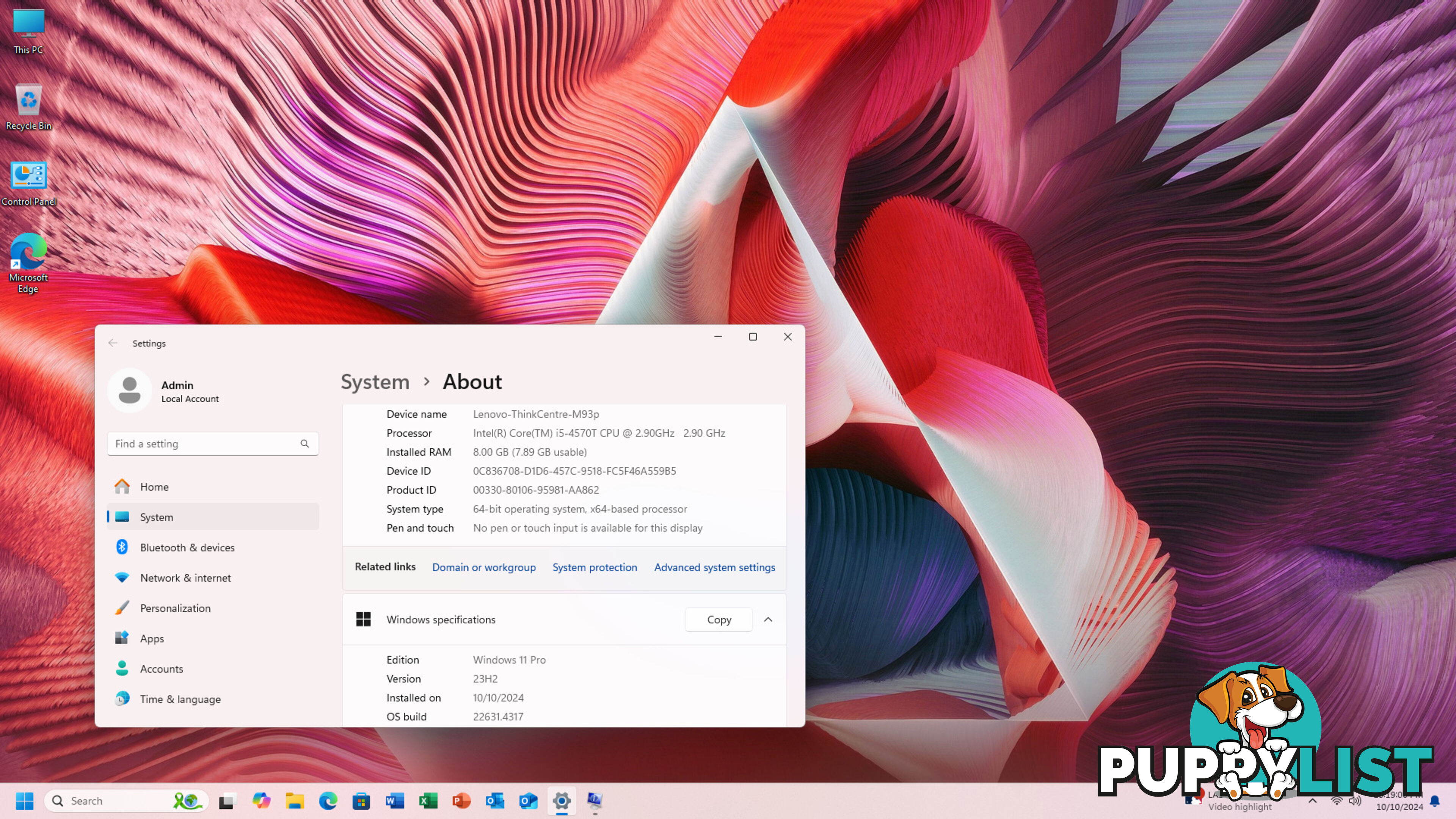Screen dimensions: 1456x819
Task: Click the OS build value 22631.4317
Action: (x=498, y=717)
